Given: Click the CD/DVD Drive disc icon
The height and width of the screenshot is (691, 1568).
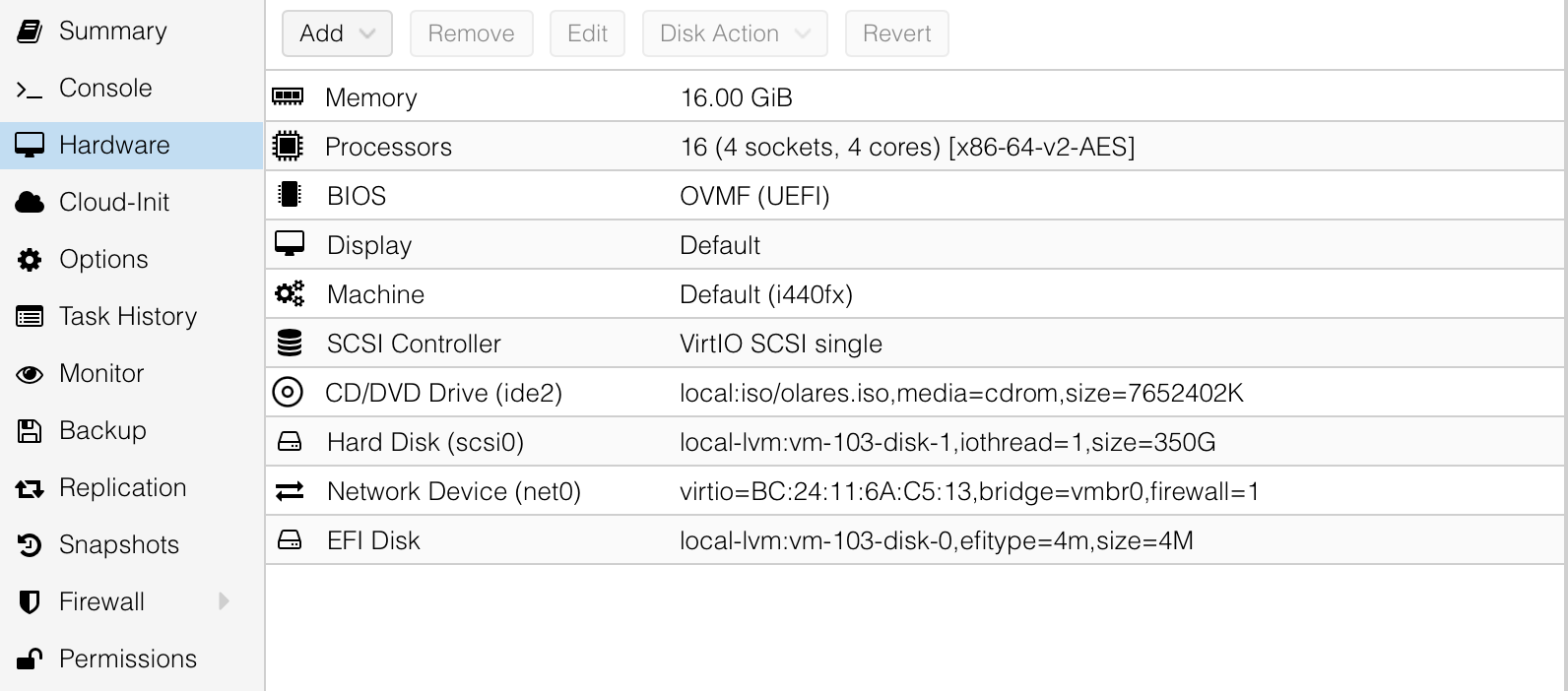Looking at the screenshot, I should click(289, 392).
